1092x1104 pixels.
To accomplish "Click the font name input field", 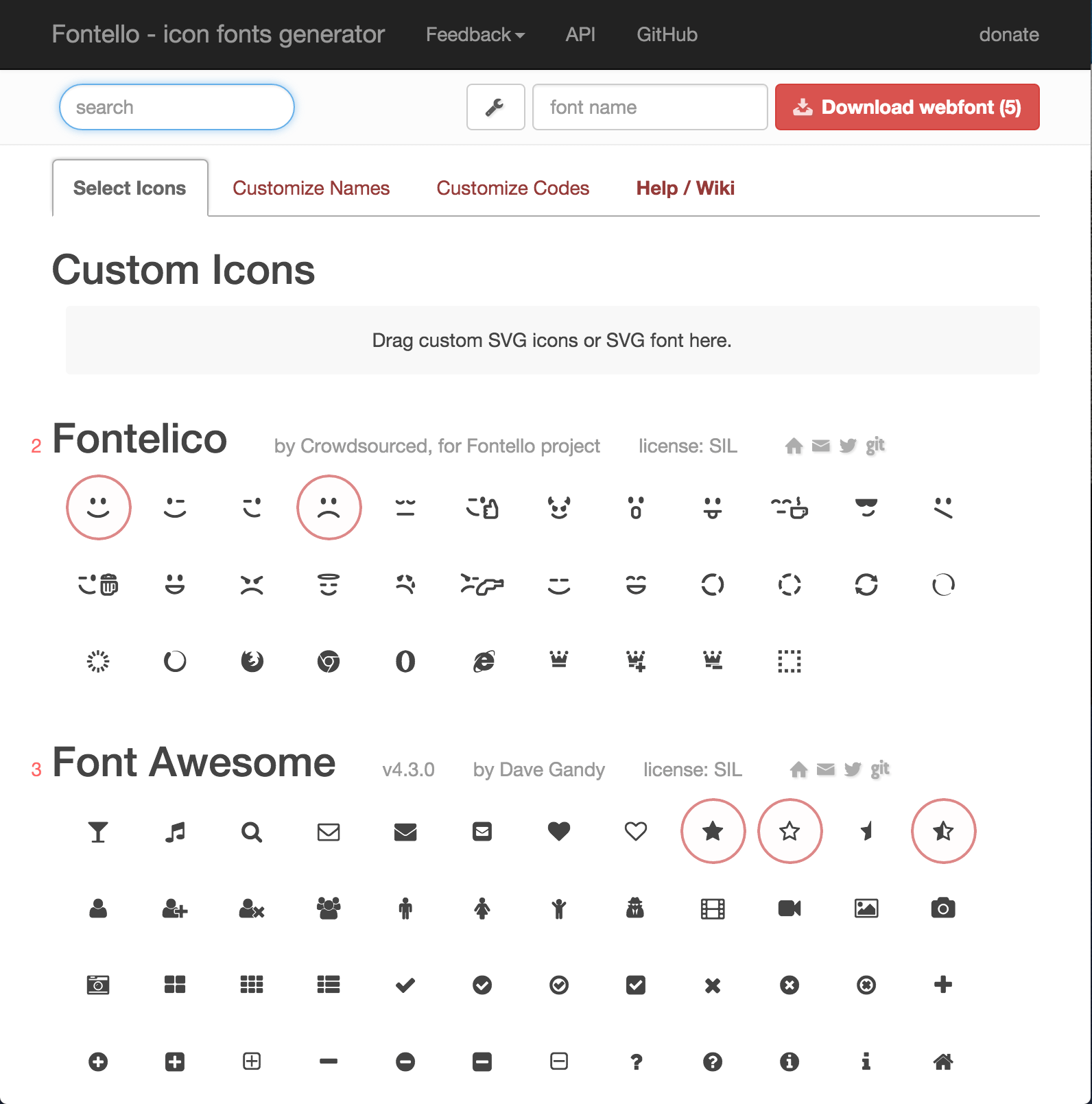I will tap(650, 107).
